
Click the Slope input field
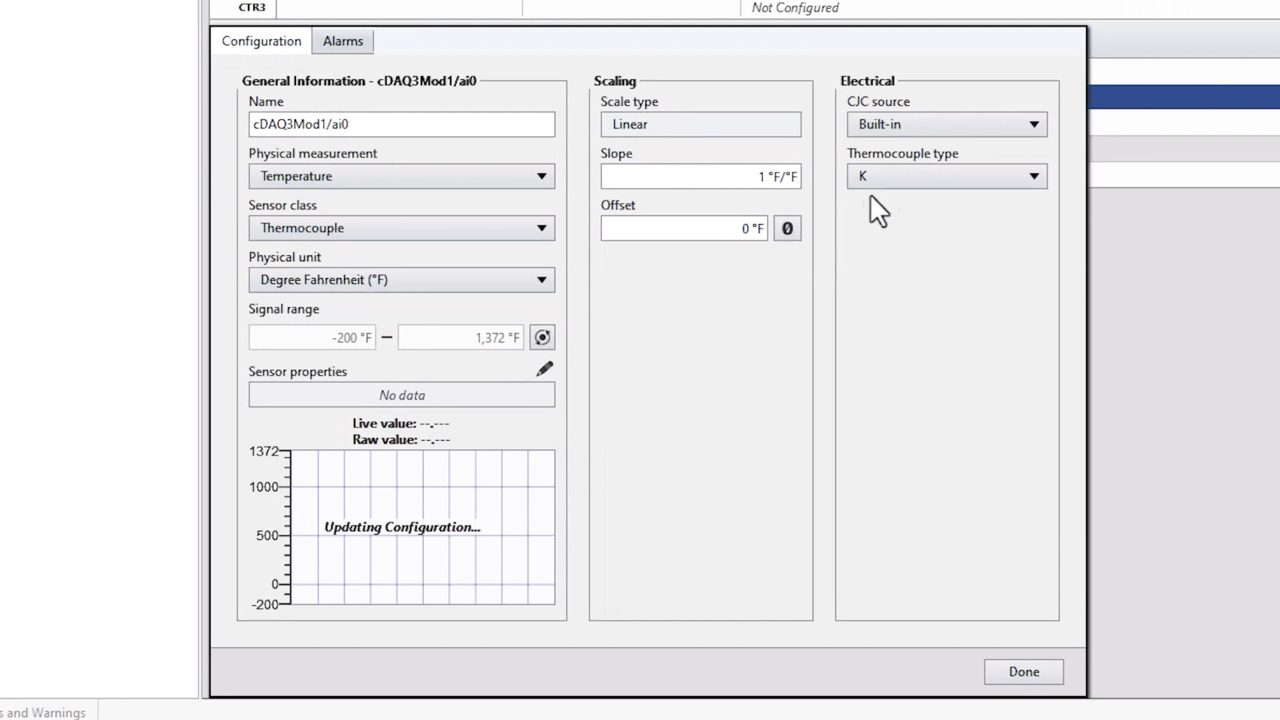point(700,177)
